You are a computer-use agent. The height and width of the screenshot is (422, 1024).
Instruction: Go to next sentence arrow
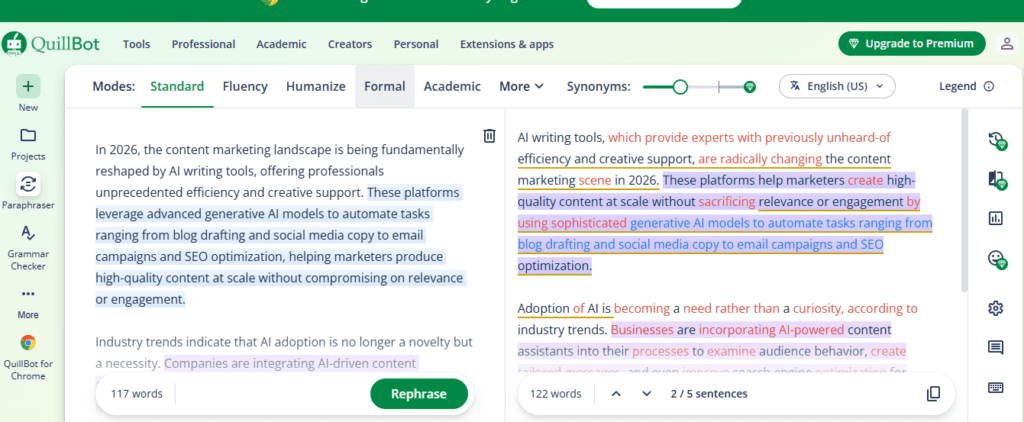pyautogui.click(x=647, y=394)
